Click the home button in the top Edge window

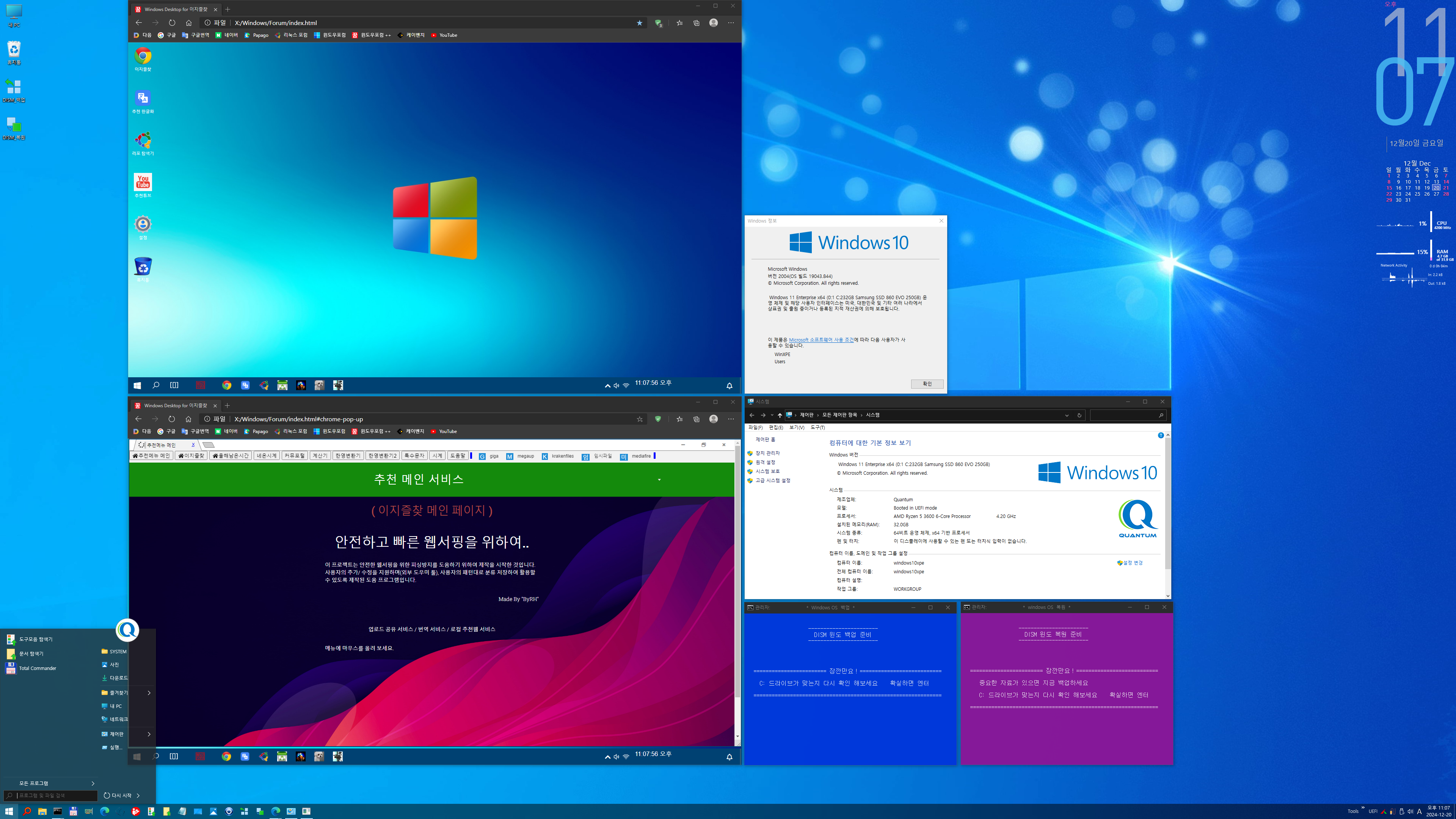(189, 23)
